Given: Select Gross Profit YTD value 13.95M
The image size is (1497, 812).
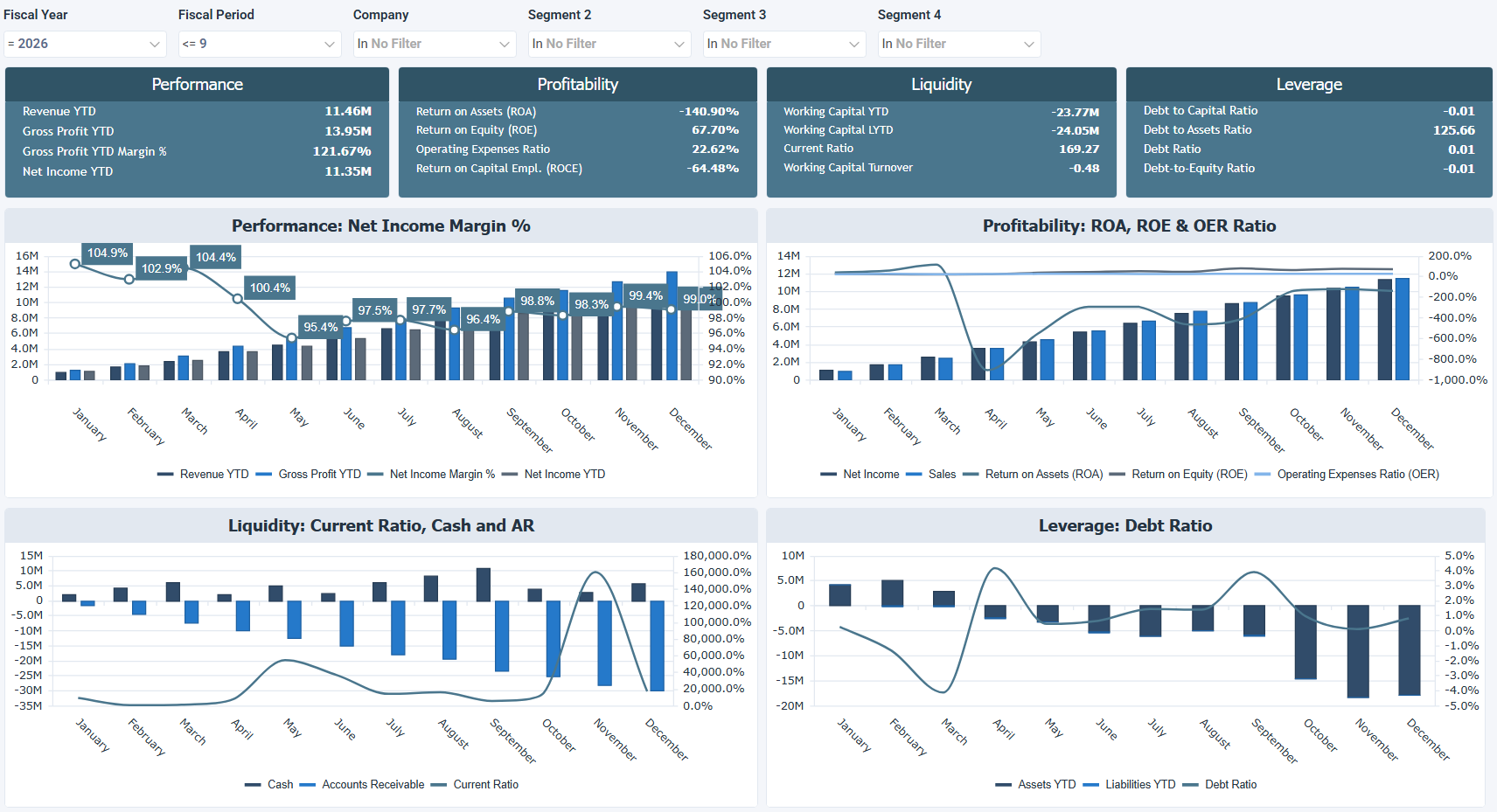Looking at the screenshot, I should pos(348,132).
